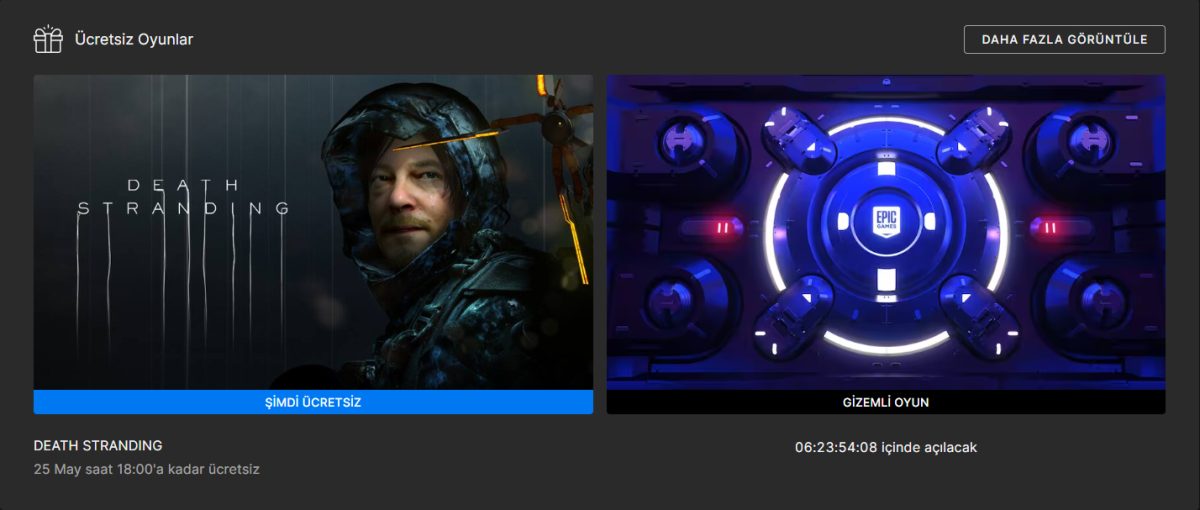Click the gift box icon beside Ücretsiz Oyunlar
This screenshot has width=1200, height=510.
pos(48,39)
